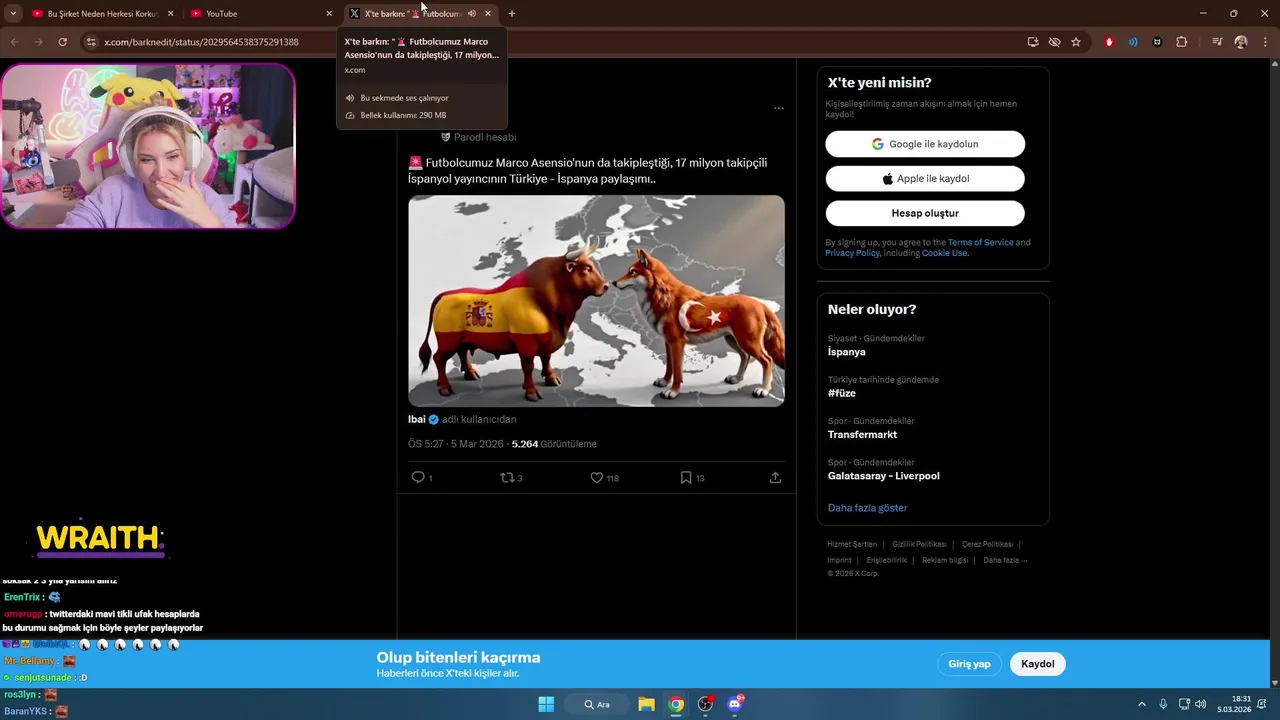Select the X'te barkın tab
The height and width of the screenshot is (720, 1280).
(420, 14)
